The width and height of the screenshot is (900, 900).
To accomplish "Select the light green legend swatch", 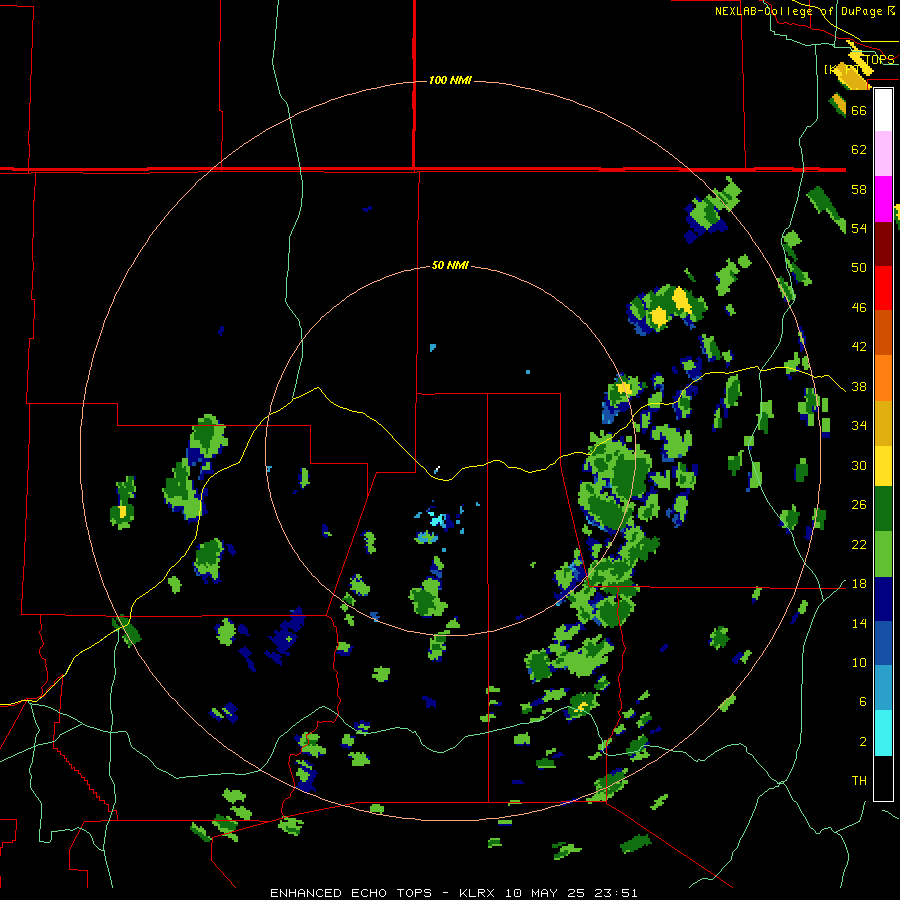I will (883, 554).
